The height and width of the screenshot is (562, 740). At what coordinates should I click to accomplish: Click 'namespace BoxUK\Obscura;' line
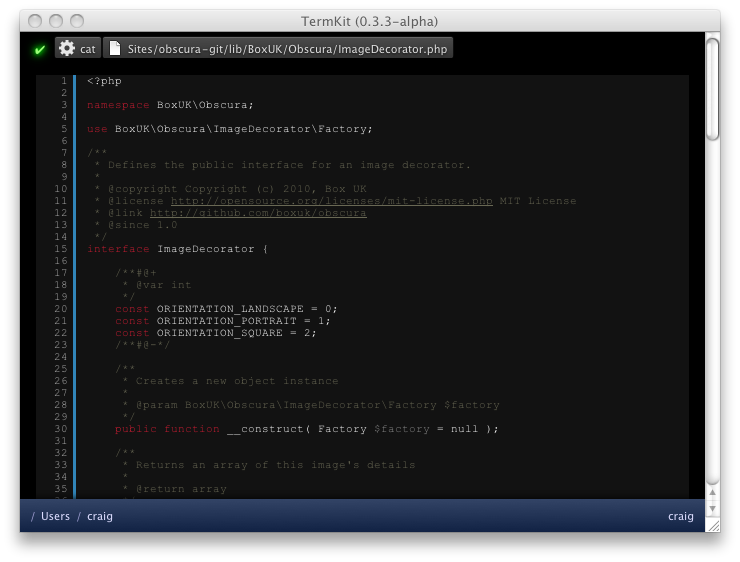pyautogui.click(x=170, y=105)
